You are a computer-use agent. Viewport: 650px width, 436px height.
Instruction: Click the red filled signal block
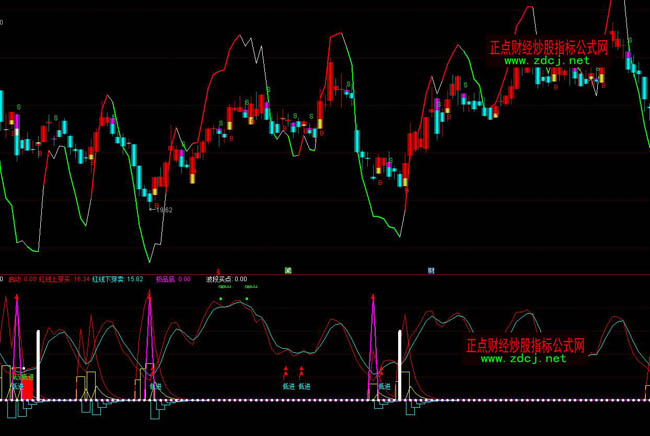pos(29,388)
